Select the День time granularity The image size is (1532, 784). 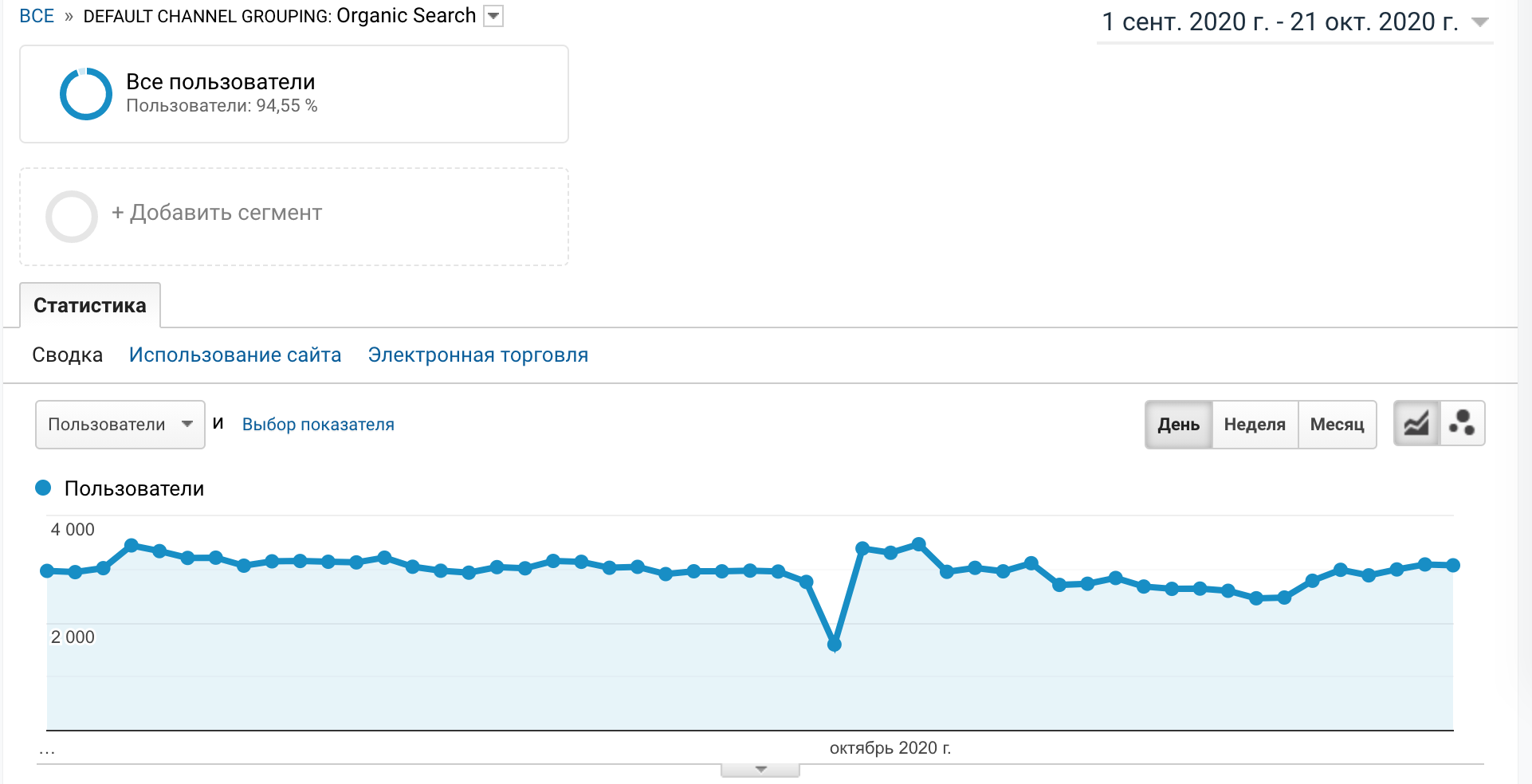click(1178, 425)
